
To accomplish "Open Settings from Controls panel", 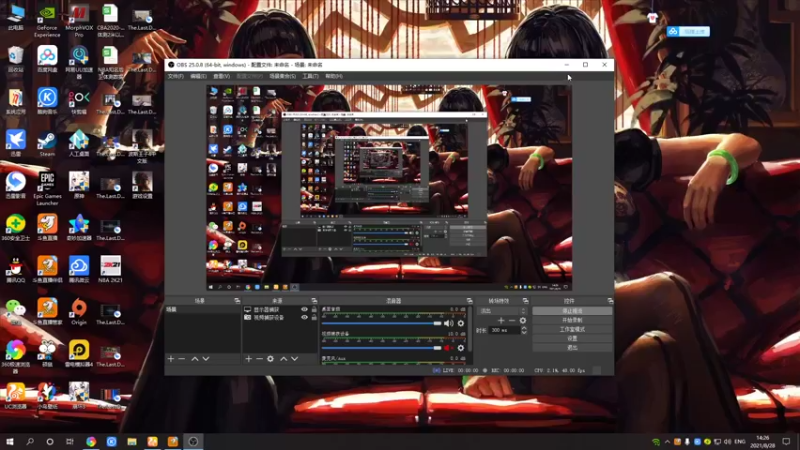I will point(572,338).
